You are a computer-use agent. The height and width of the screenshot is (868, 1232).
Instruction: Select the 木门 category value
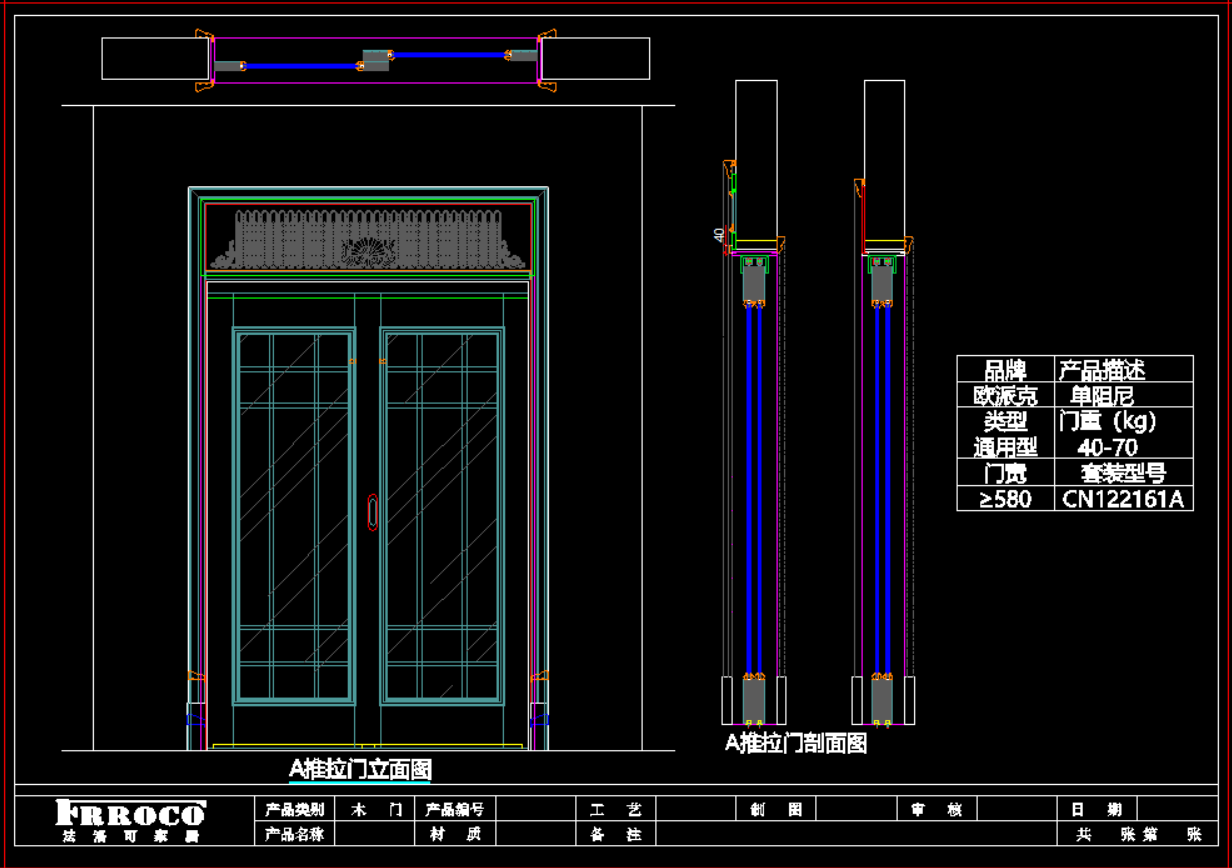pyautogui.click(x=376, y=809)
